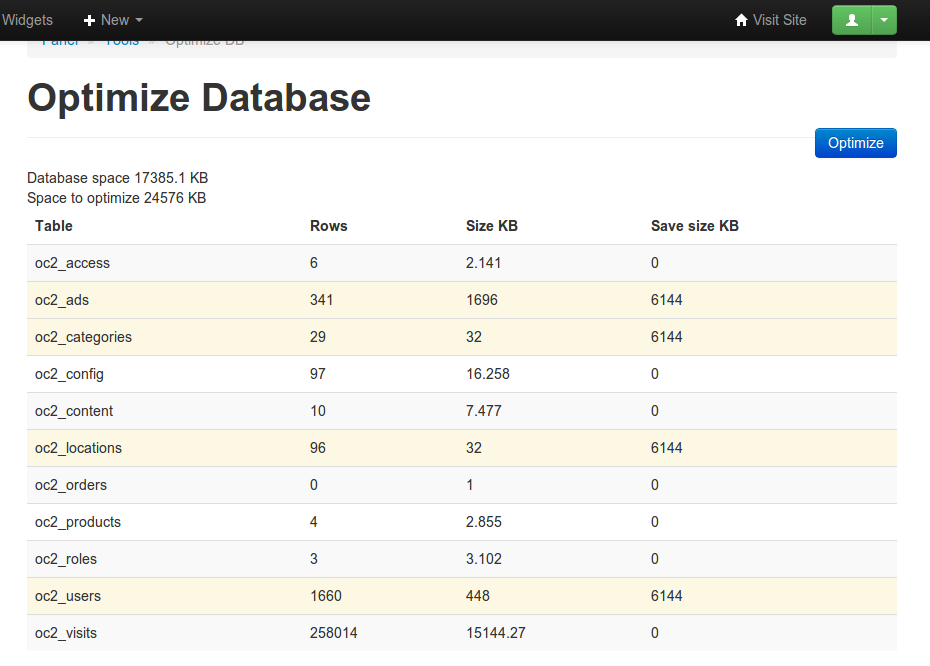Open the New dropdown caret
Screen dimensions: 930x666
139,20
